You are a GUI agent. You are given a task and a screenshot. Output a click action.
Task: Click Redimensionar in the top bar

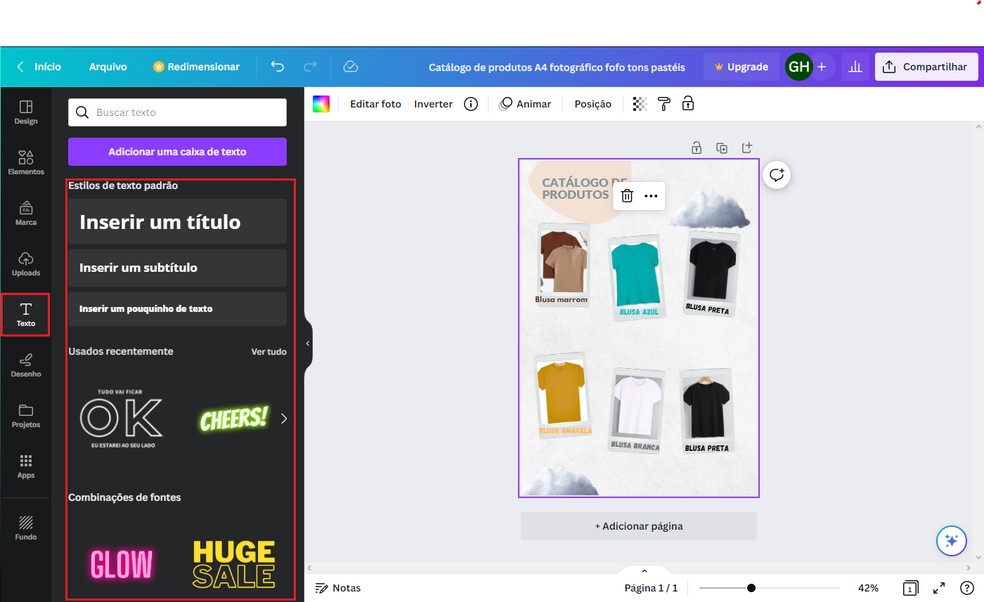[x=196, y=67]
